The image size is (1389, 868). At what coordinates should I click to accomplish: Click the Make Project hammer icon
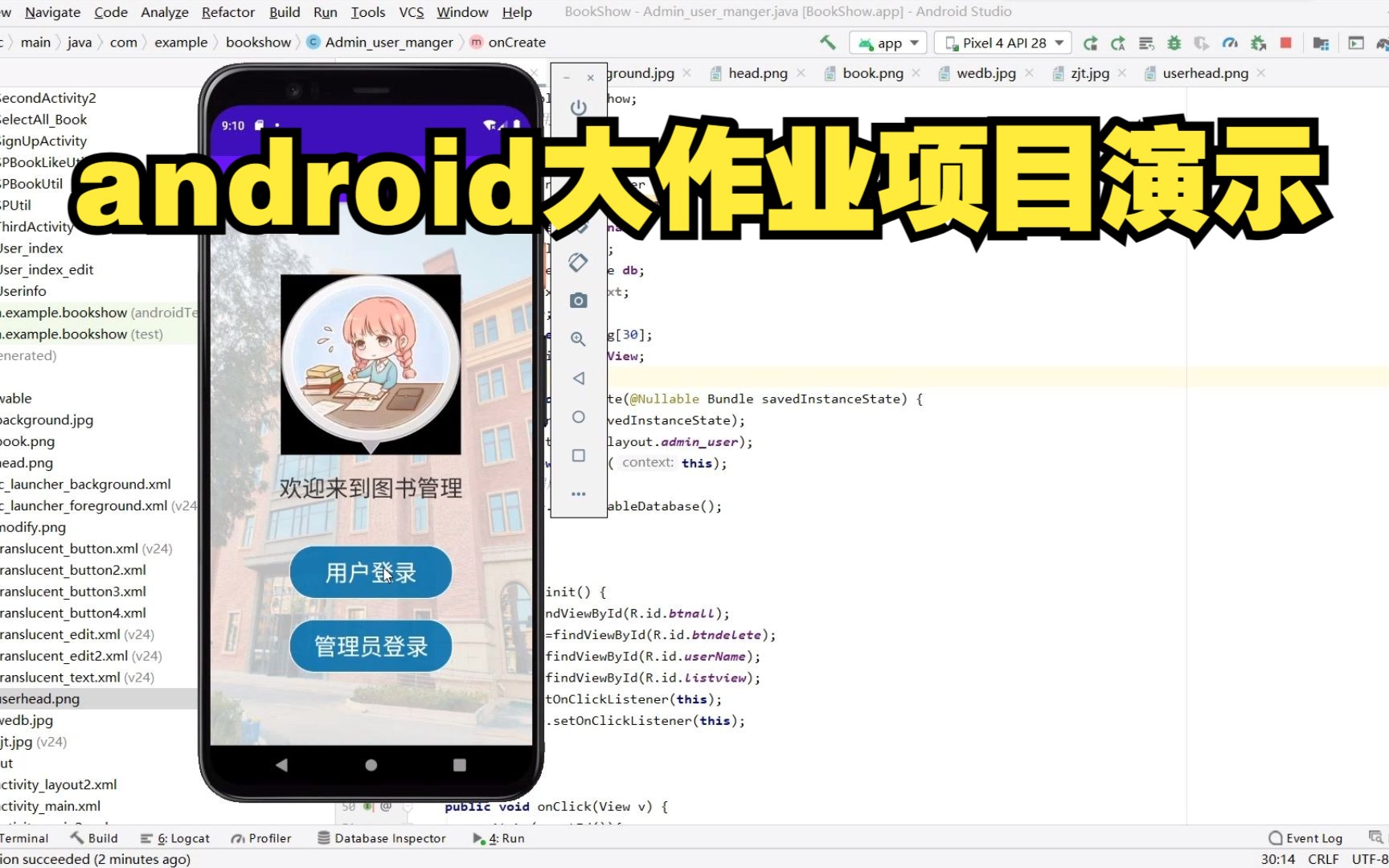(x=827, y=43)
